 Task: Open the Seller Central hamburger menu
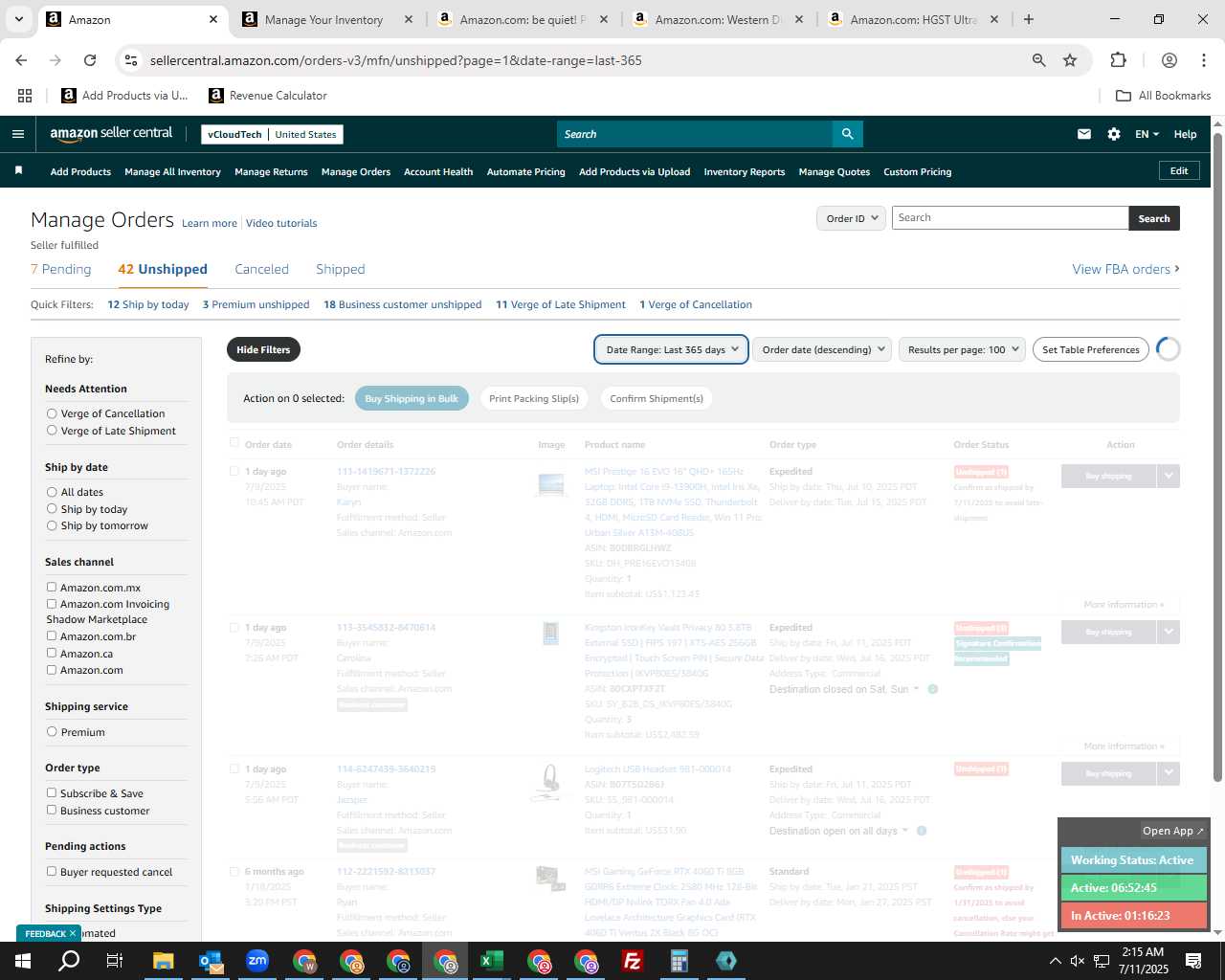17,134
